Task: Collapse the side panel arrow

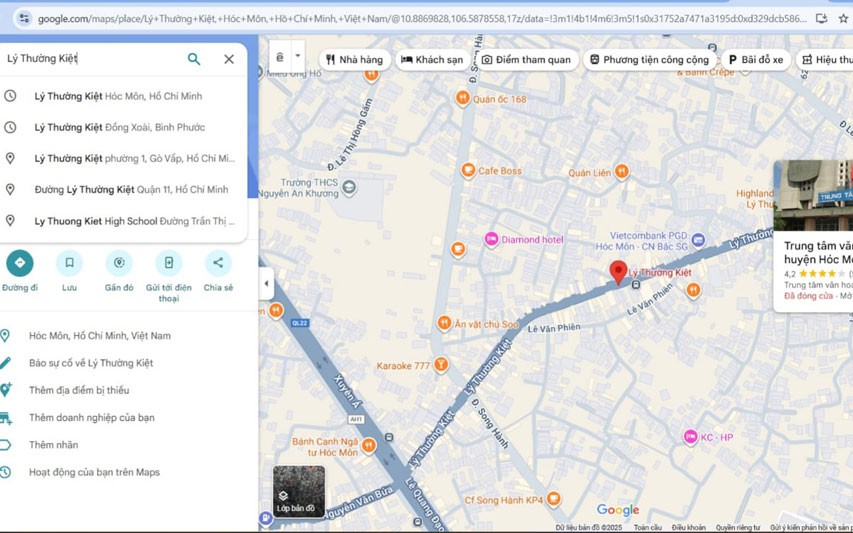Action: tap(266, 283)
